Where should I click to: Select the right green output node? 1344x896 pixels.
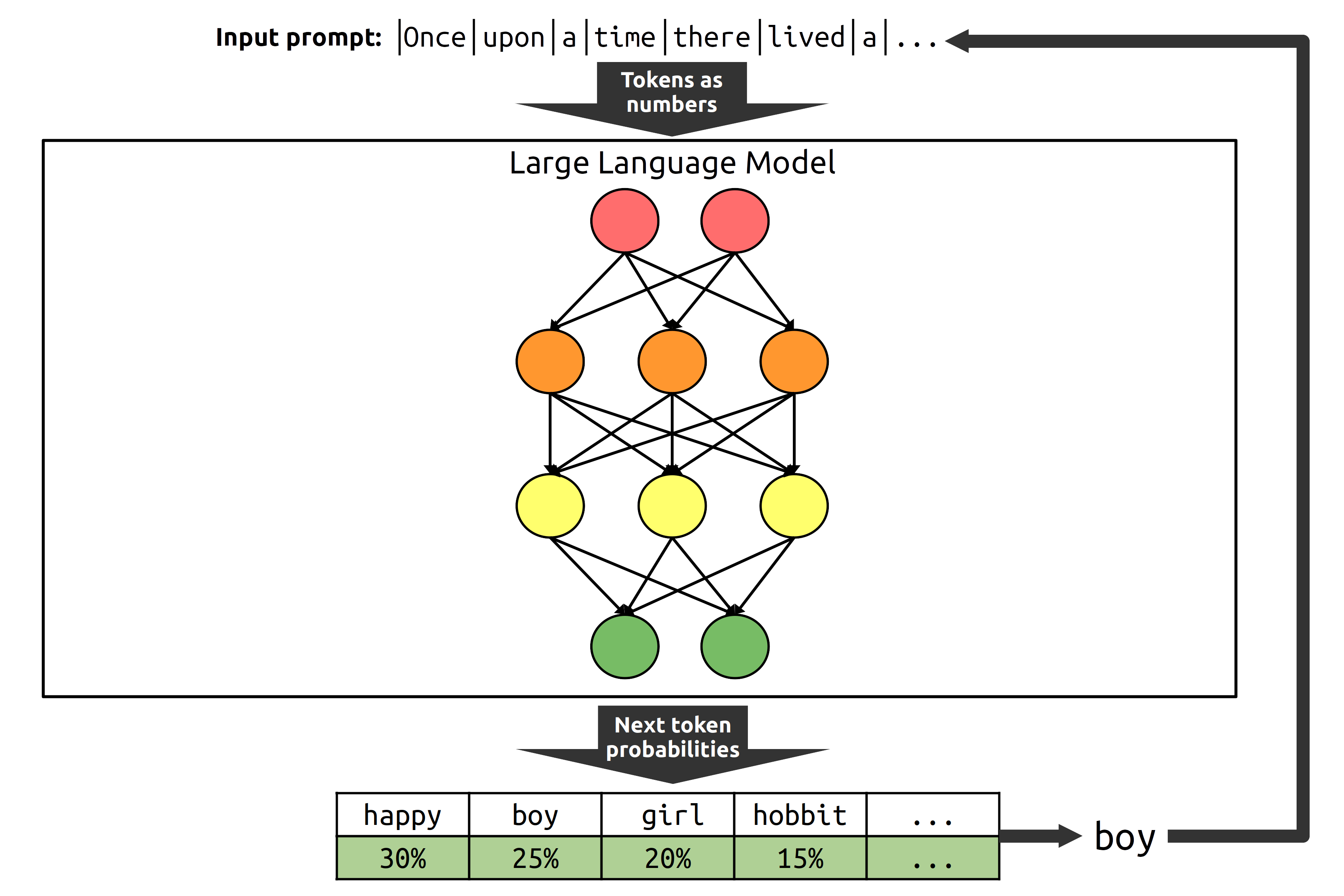point(735,646)
